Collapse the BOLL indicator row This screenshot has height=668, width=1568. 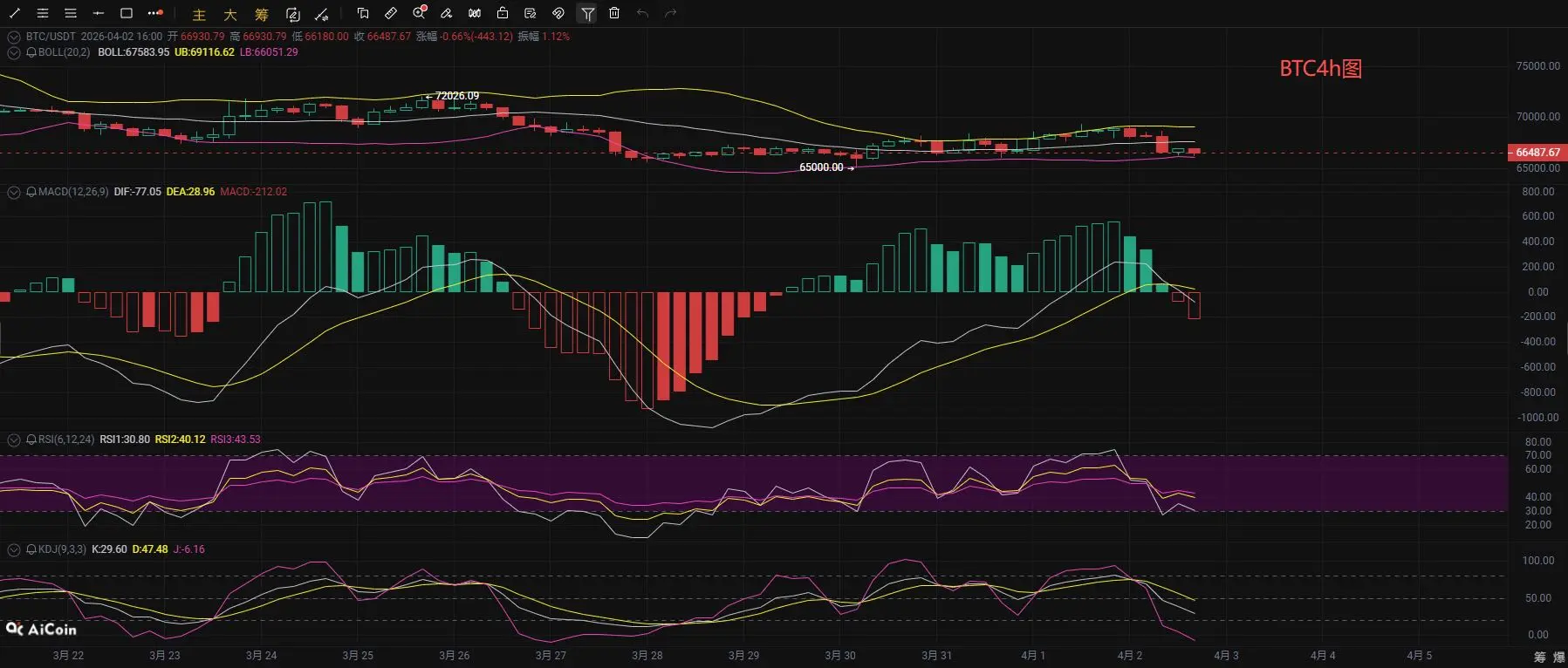tap(13, 52)
